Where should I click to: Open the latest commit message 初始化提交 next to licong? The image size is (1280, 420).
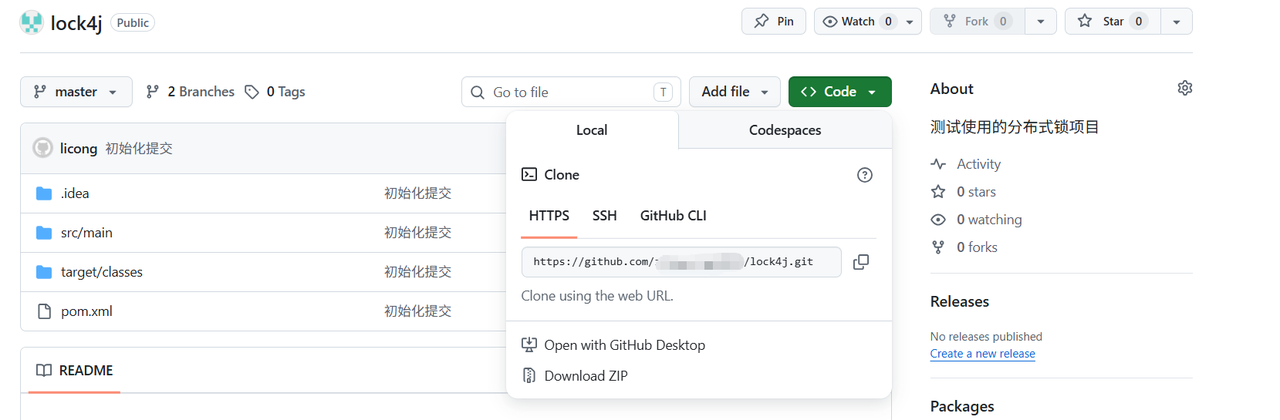[x=139, y=148]
